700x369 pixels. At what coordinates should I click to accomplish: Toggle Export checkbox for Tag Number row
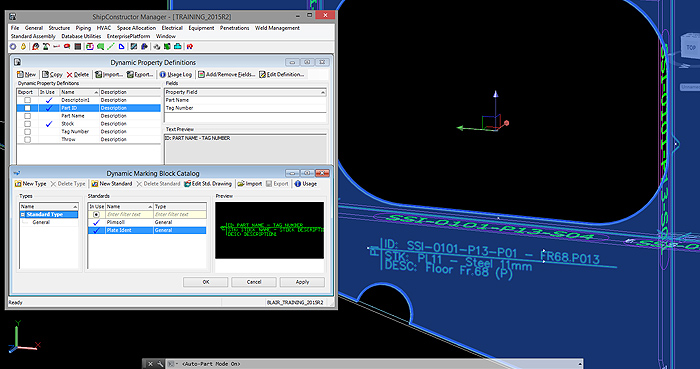(x=28, y=132)
